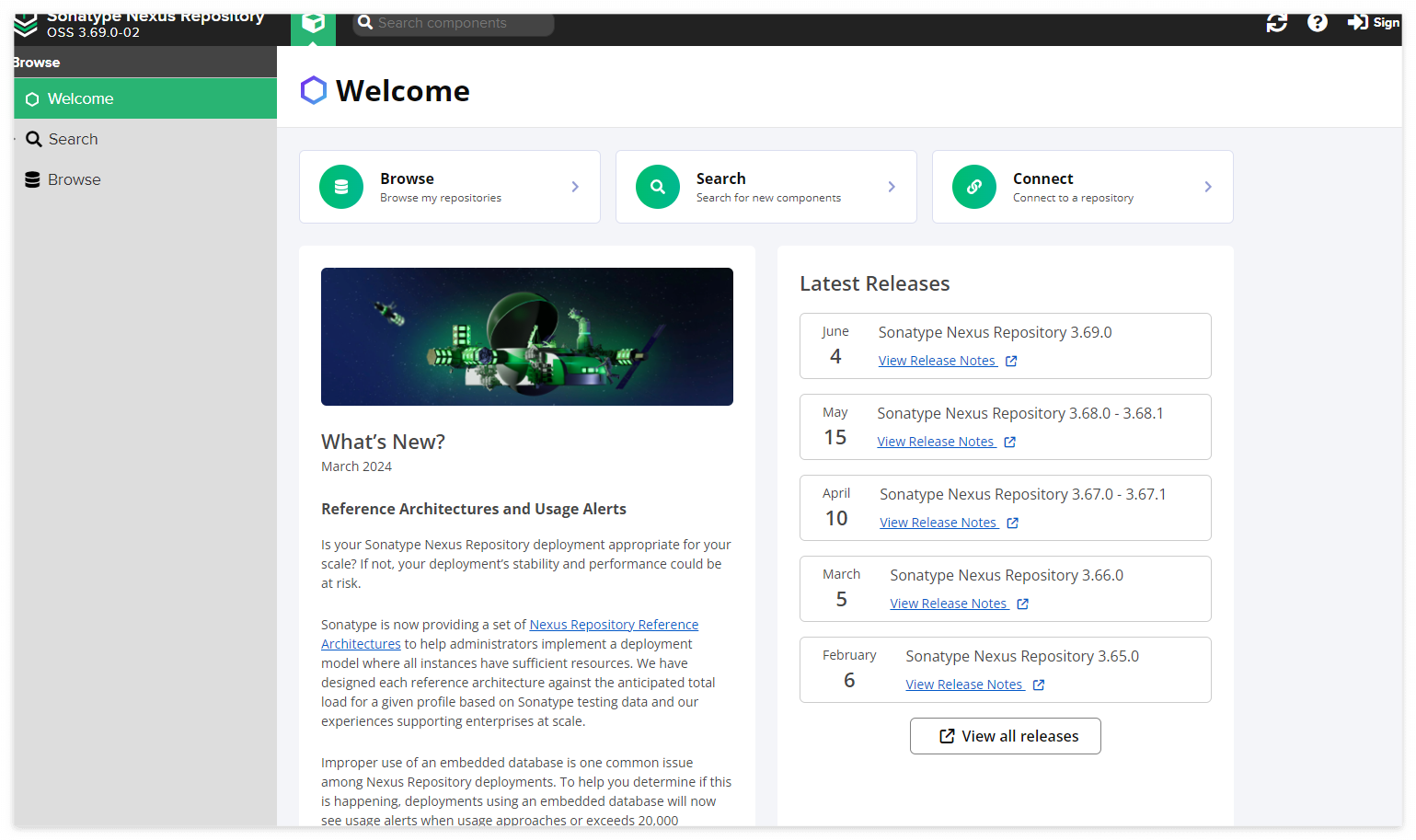This screenshot has height=840, width=1416.
Task: Open View Release Notes for 3.68.0 - 3.68.1
Action: coord(937,442)
